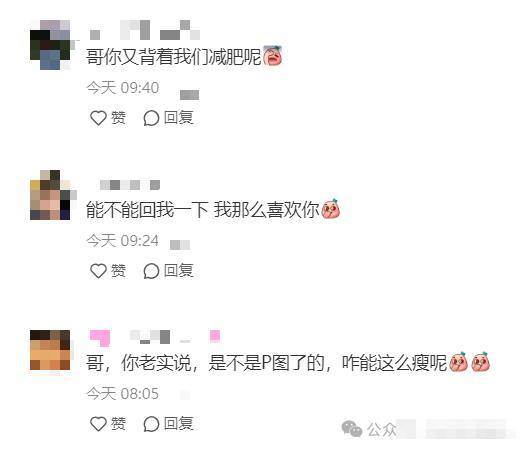This screenshot has width=524, height=451.
Task: Open the pink-tagged username above the P图 comment
Action: [x=155, y=337]
